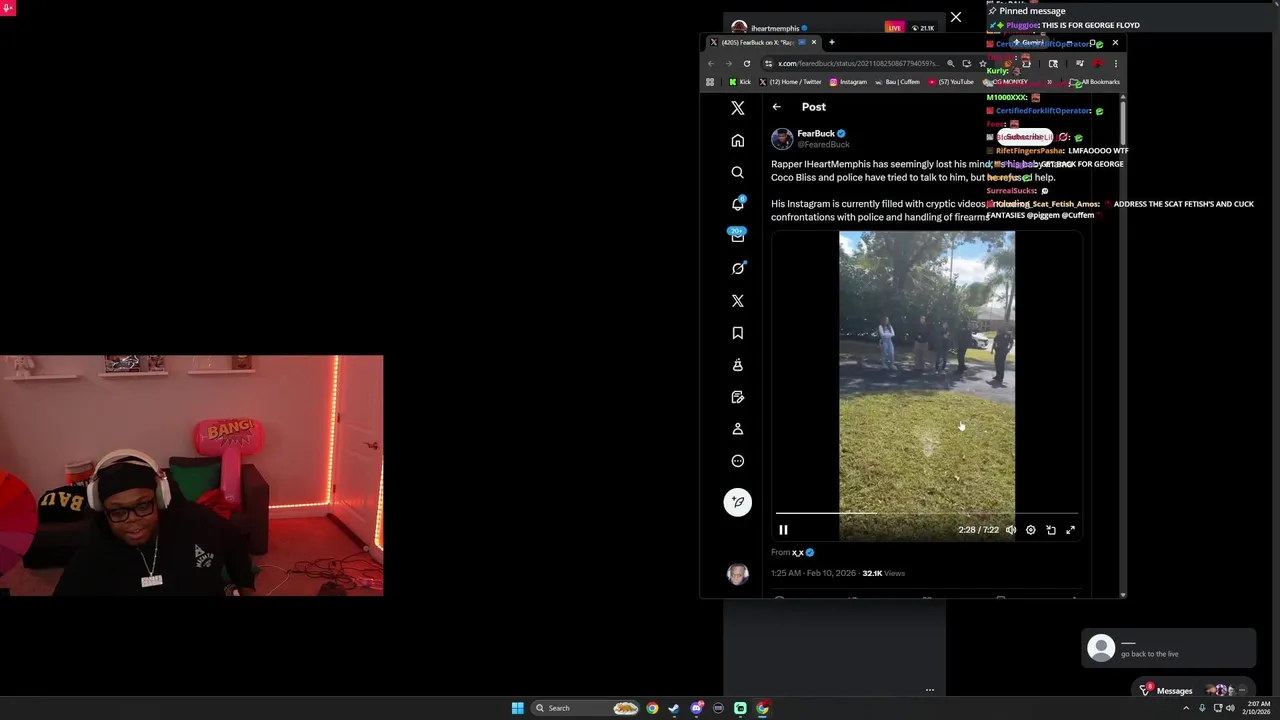This screenshot has width=1280, height=720.
Task: Open the Bau | Cuffem bookmark
Action: coord(897,82)
